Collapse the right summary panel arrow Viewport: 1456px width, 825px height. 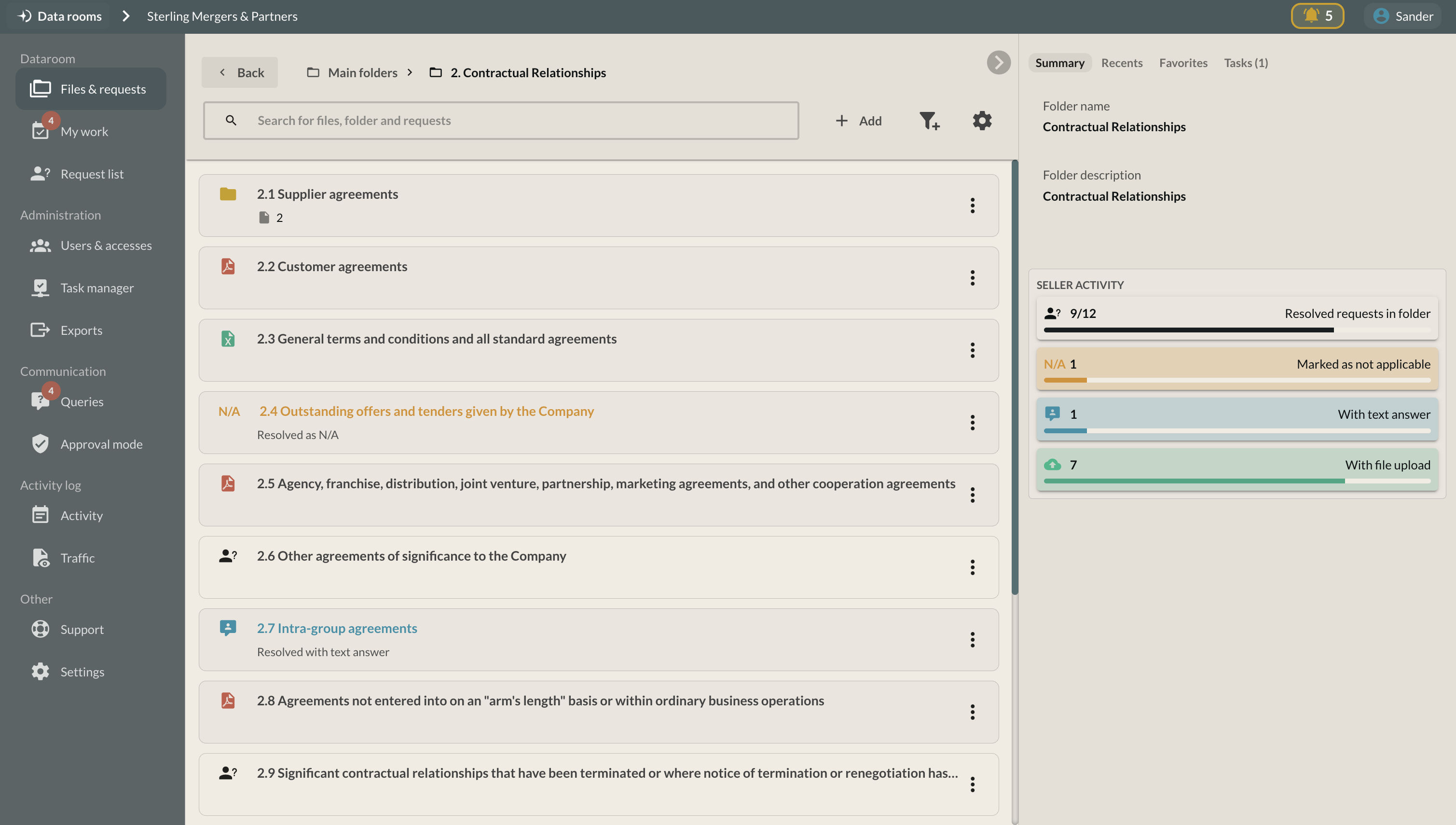click(998, 62)
